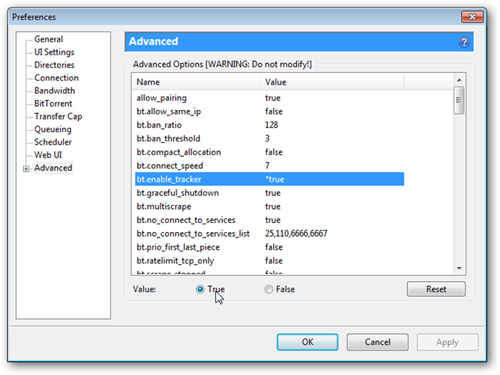Click the scrollbar down arrow
Screen dimensions: 500x375
coord(459,268)
